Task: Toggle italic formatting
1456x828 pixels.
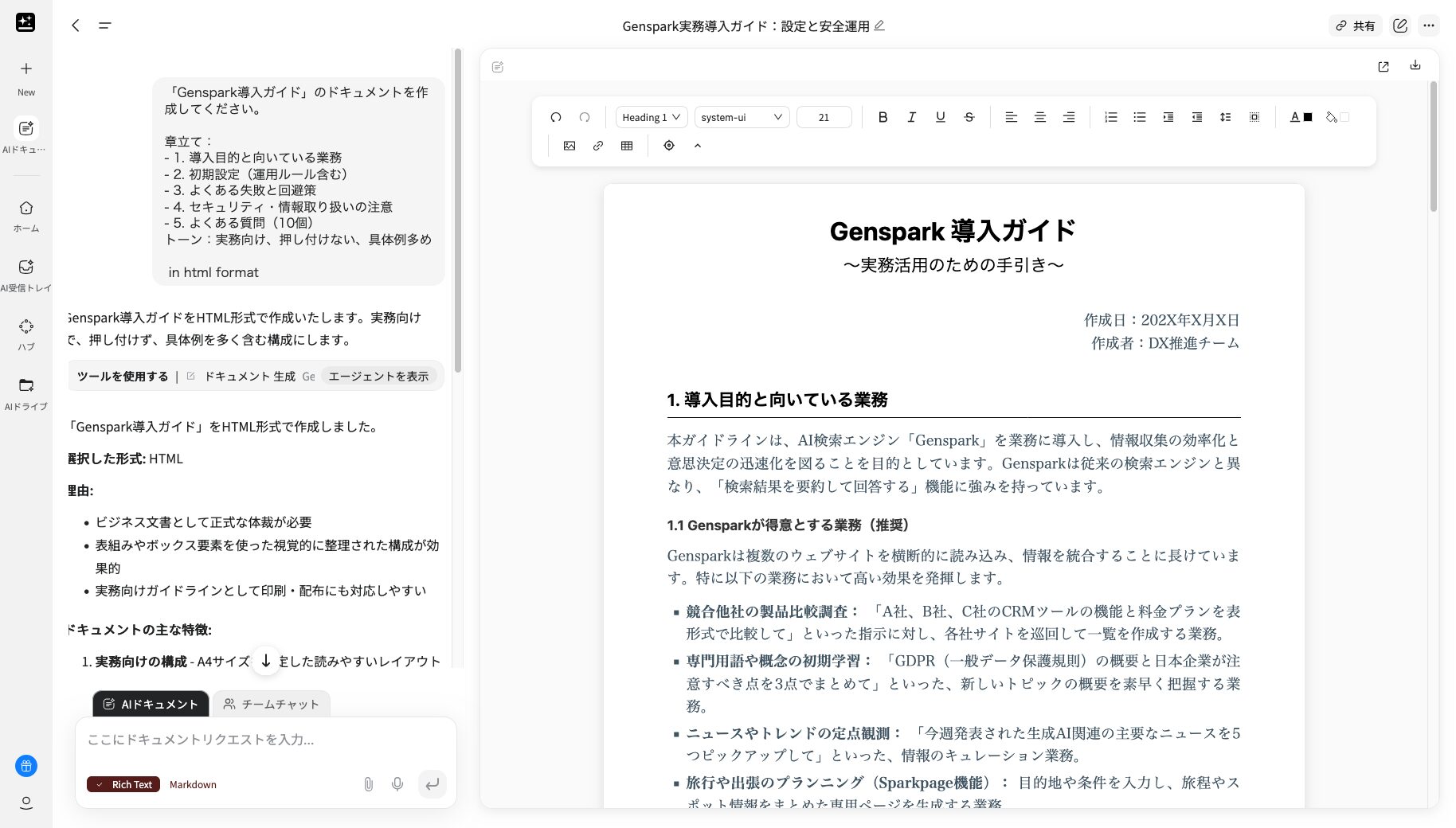Action: pyautogui.click(x=911, y=117)
